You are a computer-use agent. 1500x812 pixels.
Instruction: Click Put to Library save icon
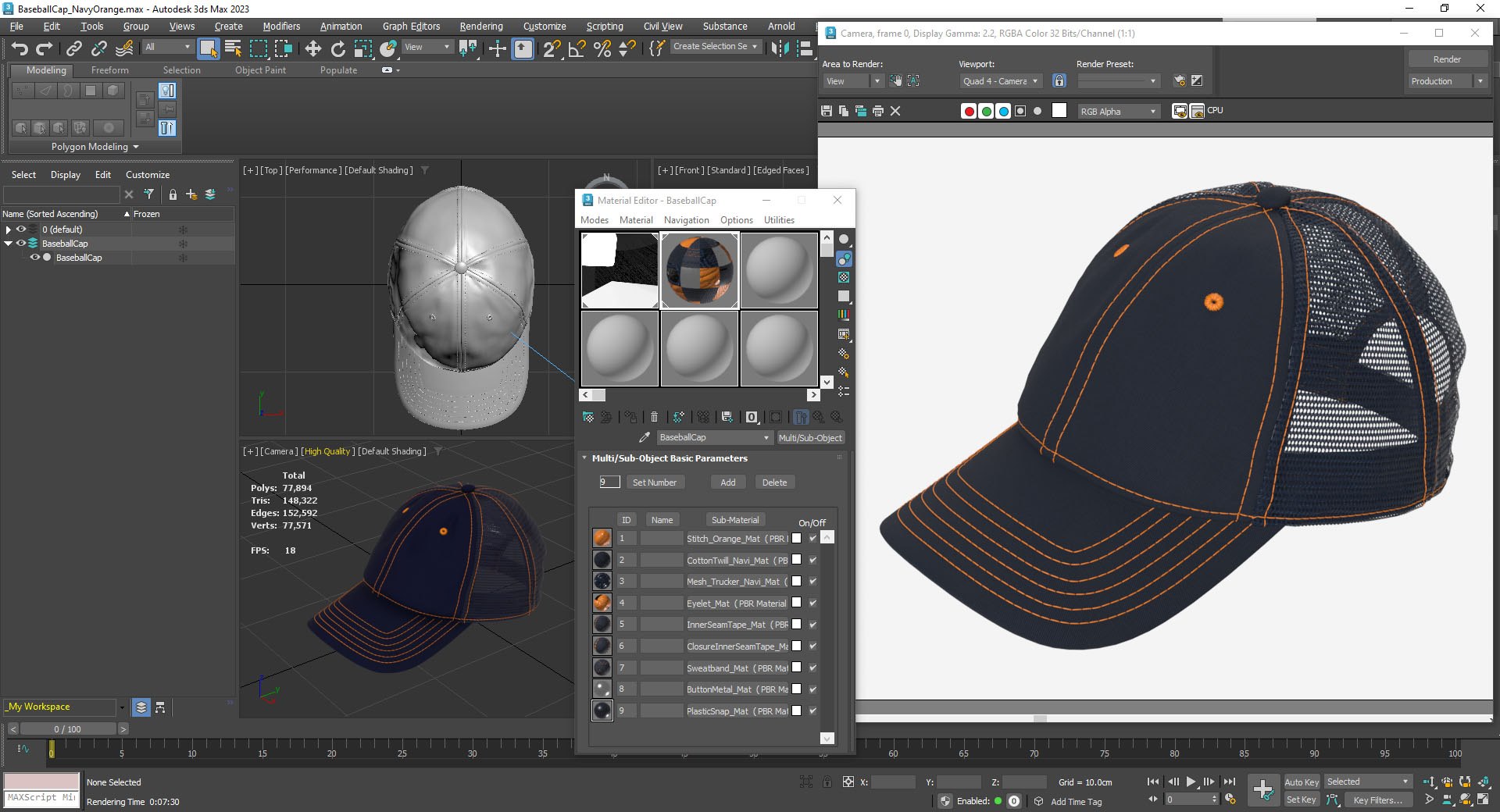click(x=727, y=417)
